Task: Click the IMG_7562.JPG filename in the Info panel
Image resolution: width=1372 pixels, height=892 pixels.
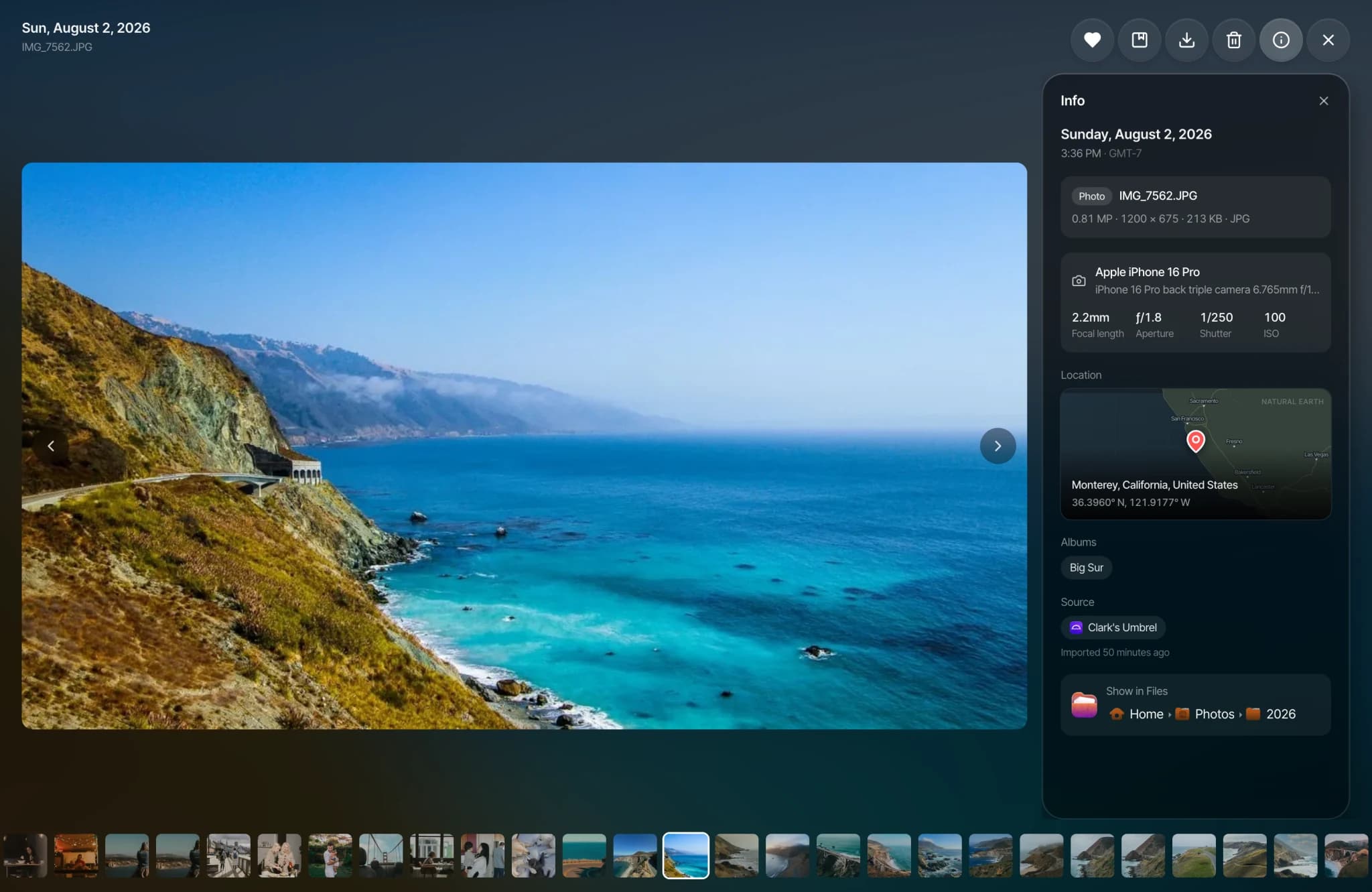Action: click(1158, 196)
